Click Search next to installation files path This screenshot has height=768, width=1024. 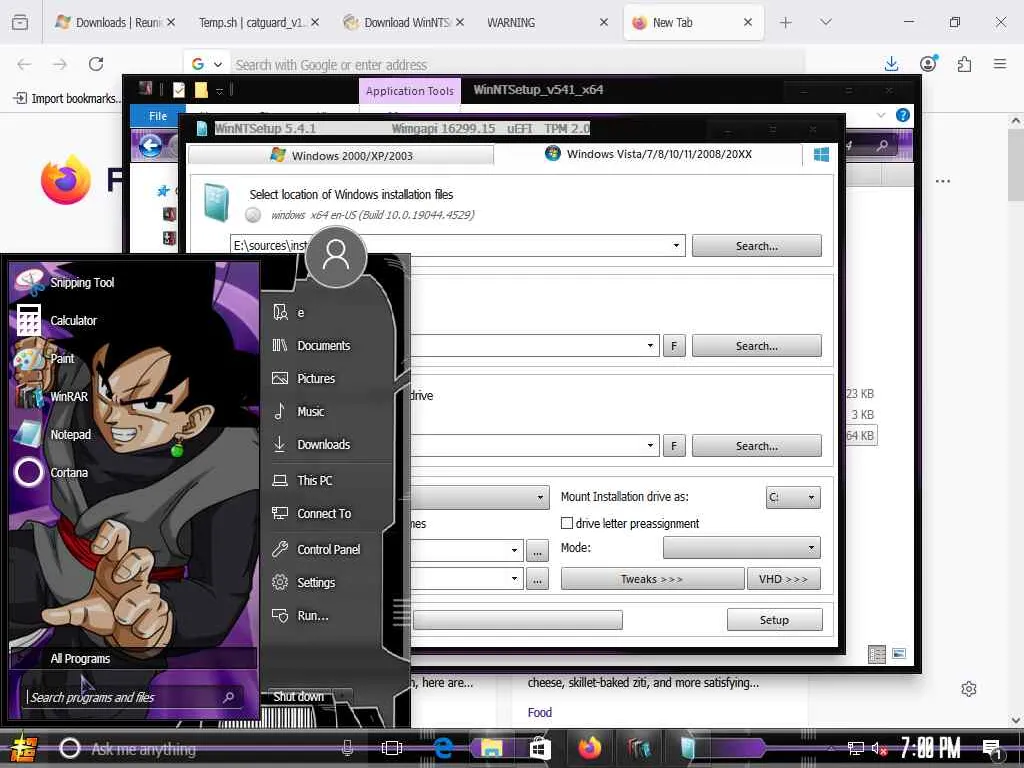756,246
